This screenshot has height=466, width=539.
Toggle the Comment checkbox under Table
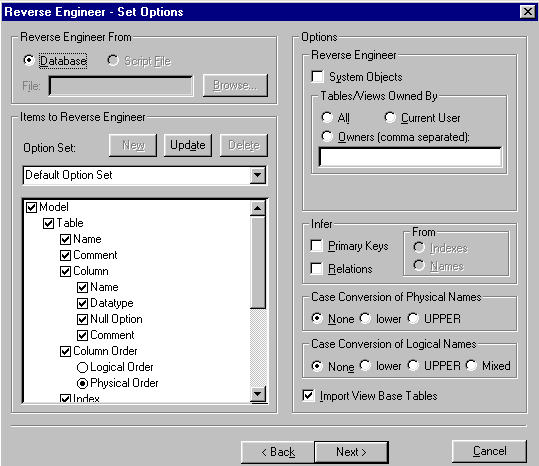coord(65,256)
